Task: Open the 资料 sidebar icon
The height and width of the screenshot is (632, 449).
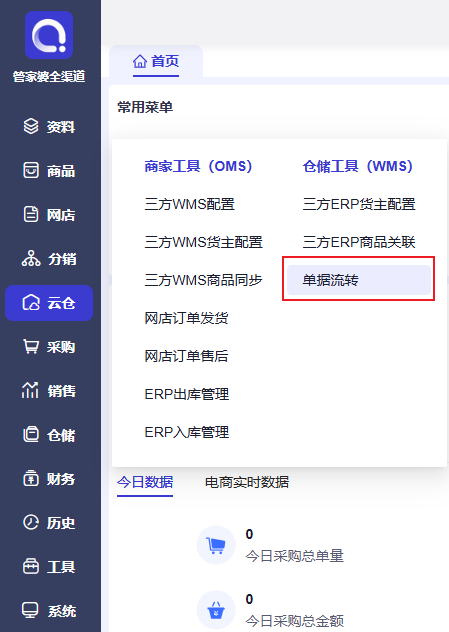Action: tap(31, 127)
